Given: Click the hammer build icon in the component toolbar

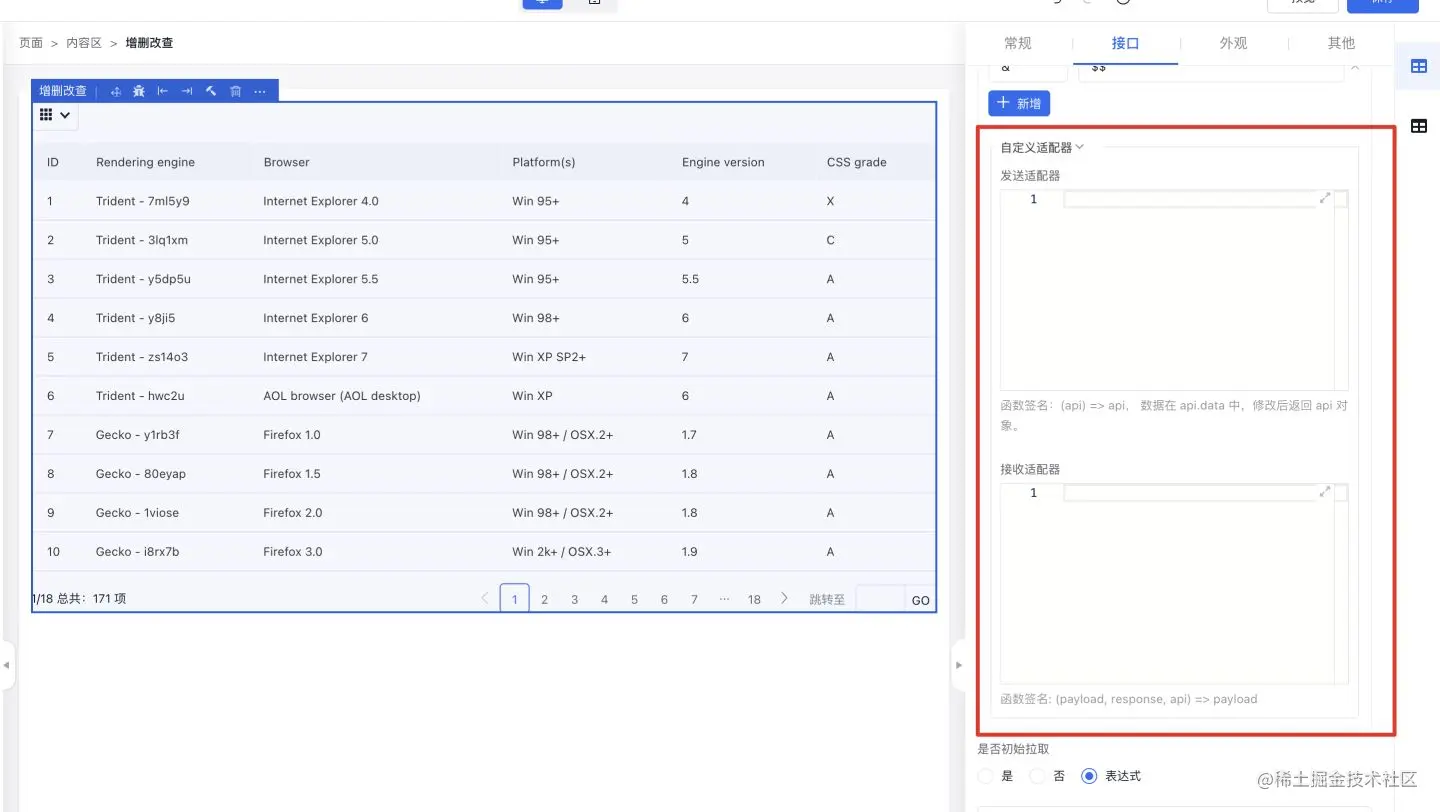Looking at the screenshot, I should coord(211,91).
